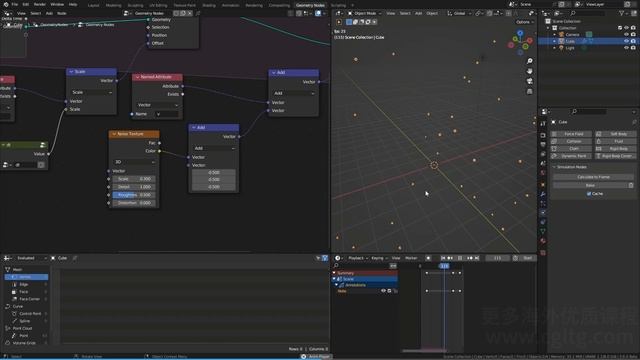Delete bake using trash icon
The width and height of the screenshot is (640, 360).
click(x=631, y=185)
